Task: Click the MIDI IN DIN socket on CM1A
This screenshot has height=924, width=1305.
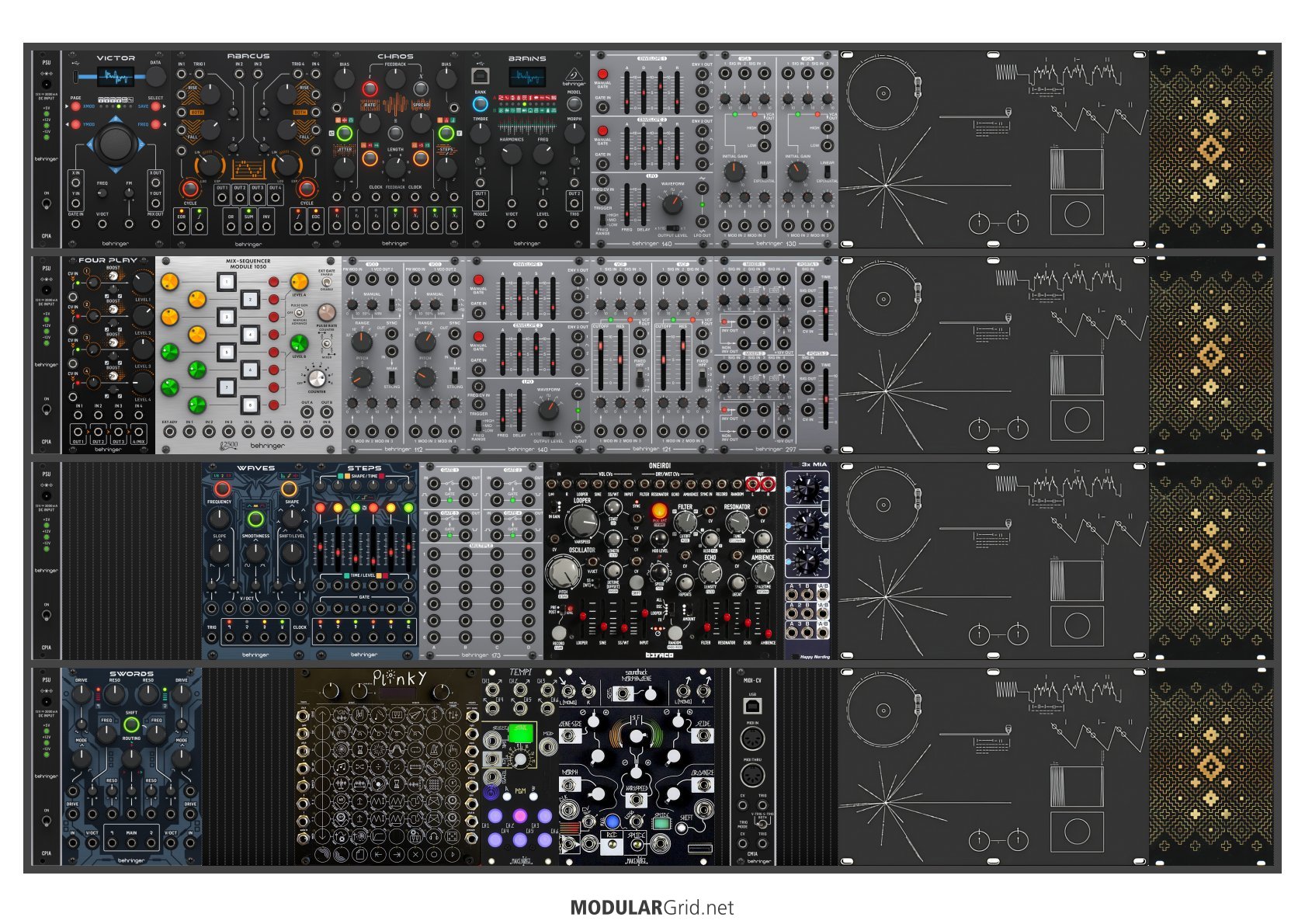Action: click(751, 738)
